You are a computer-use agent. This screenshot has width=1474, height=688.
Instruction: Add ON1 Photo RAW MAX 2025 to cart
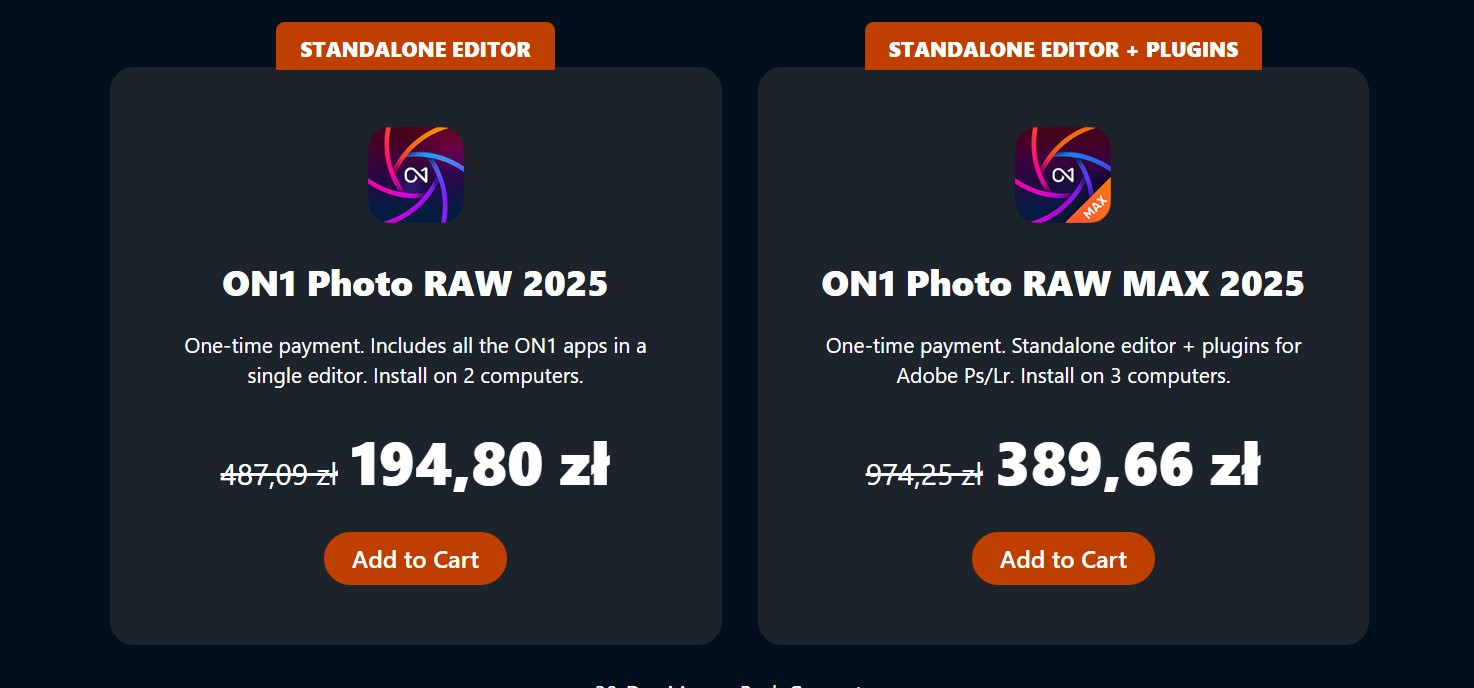coord(1063,559)
